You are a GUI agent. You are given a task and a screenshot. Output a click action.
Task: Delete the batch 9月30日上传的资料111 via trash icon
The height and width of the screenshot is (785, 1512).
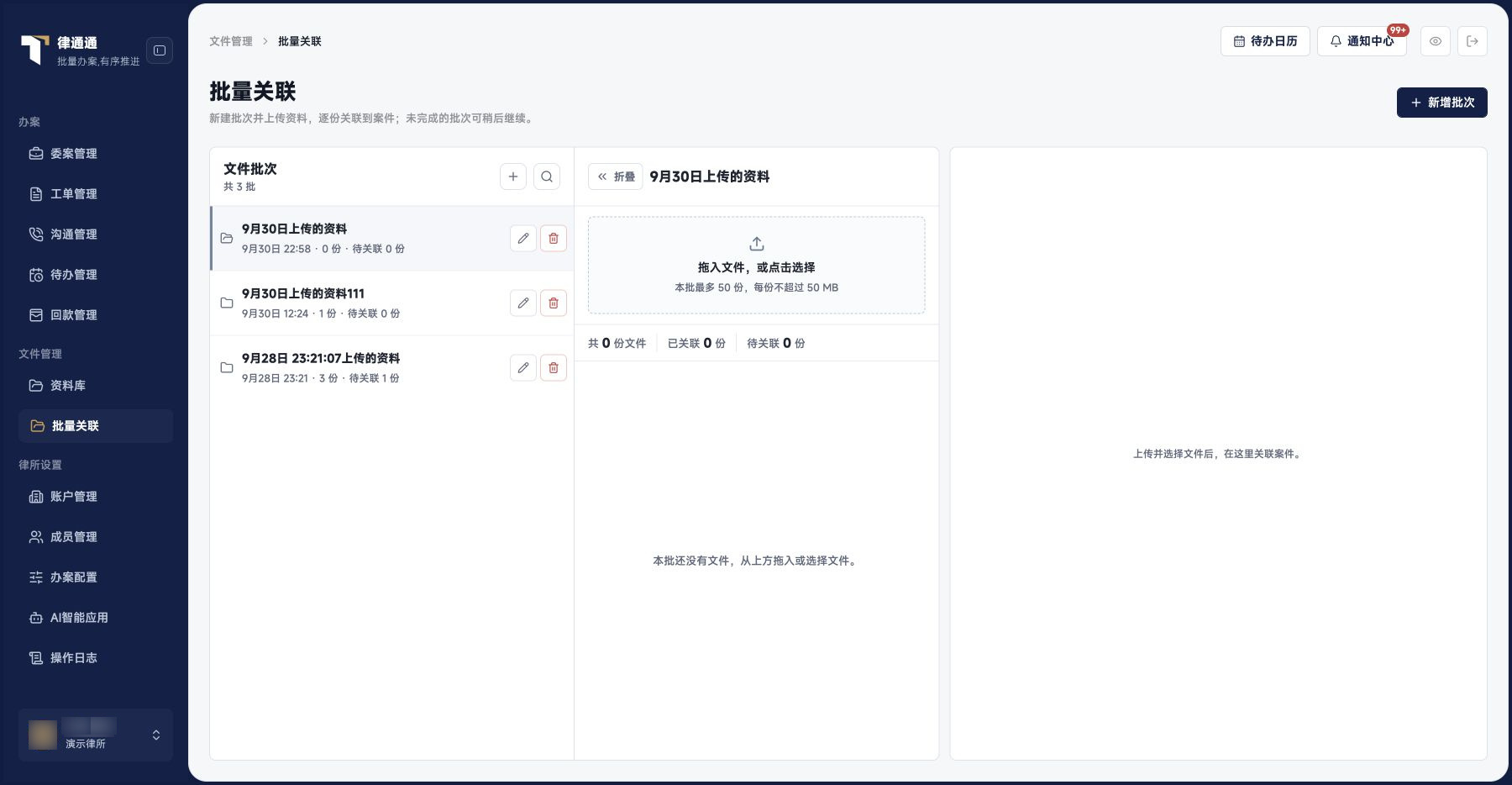click(x=554, y=303)
